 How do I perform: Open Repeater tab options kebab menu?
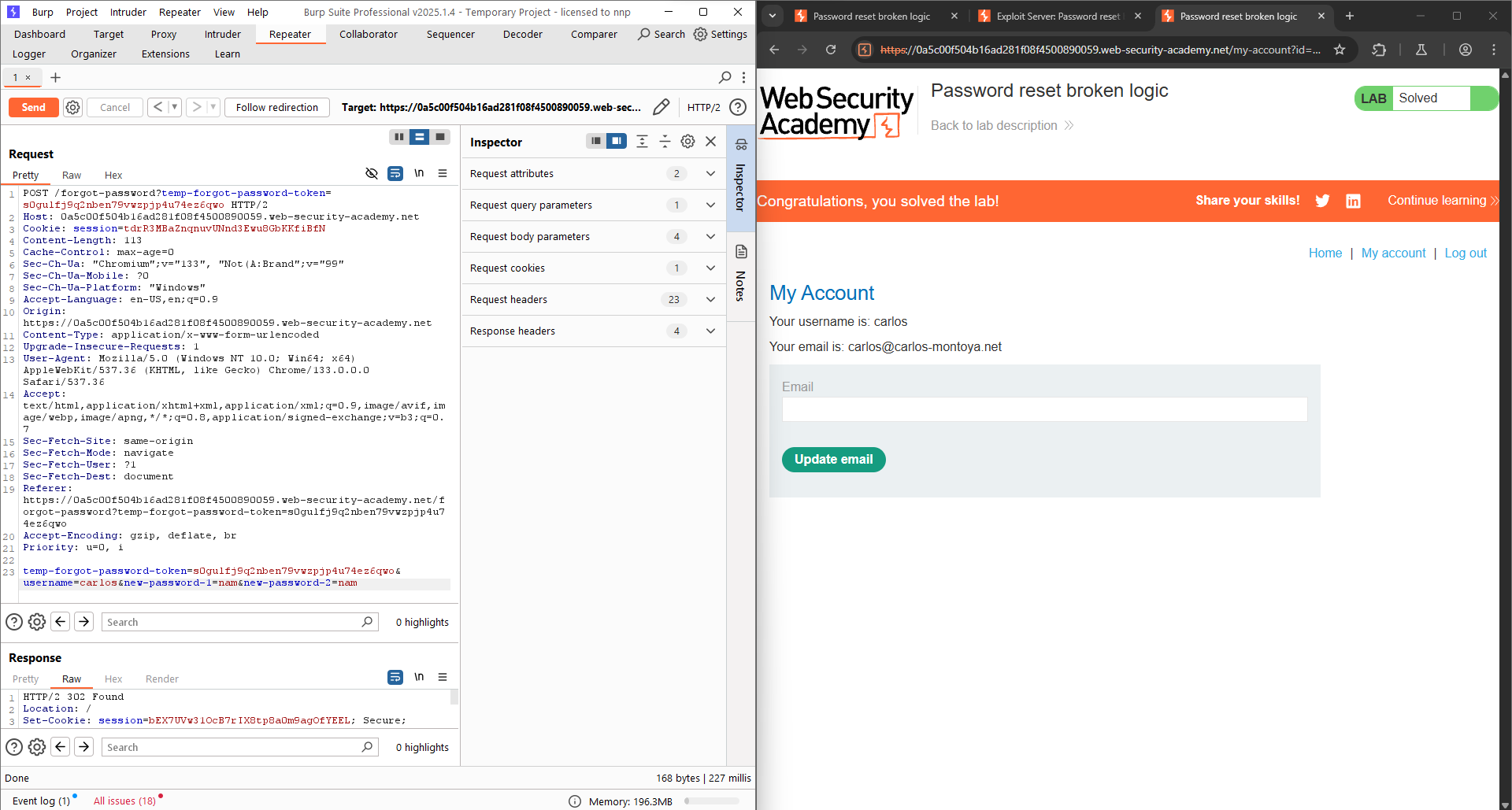coord(743,77)
